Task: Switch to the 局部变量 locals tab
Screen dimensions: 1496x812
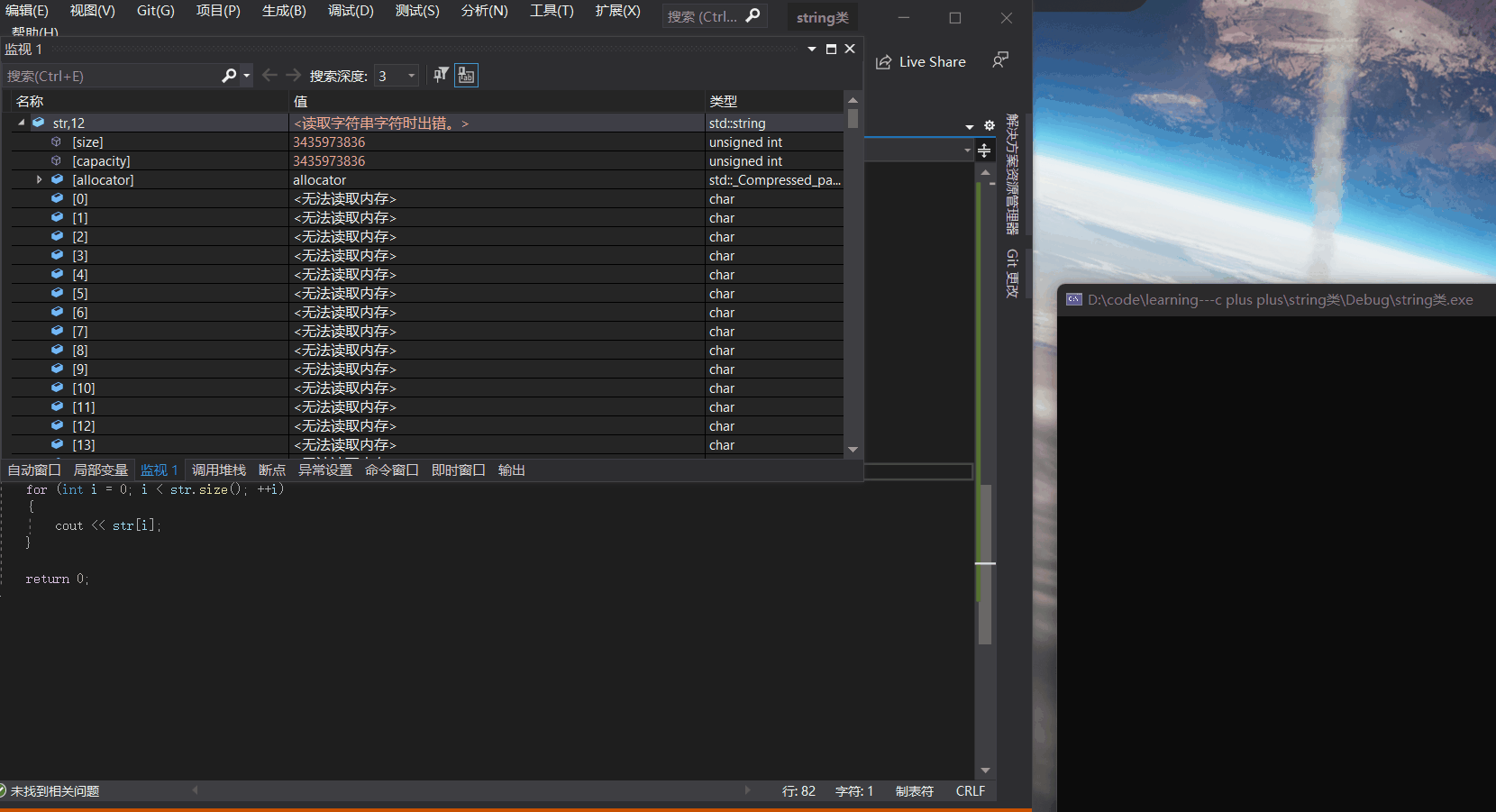Action: pyautogui.click(x=100, y=470)
